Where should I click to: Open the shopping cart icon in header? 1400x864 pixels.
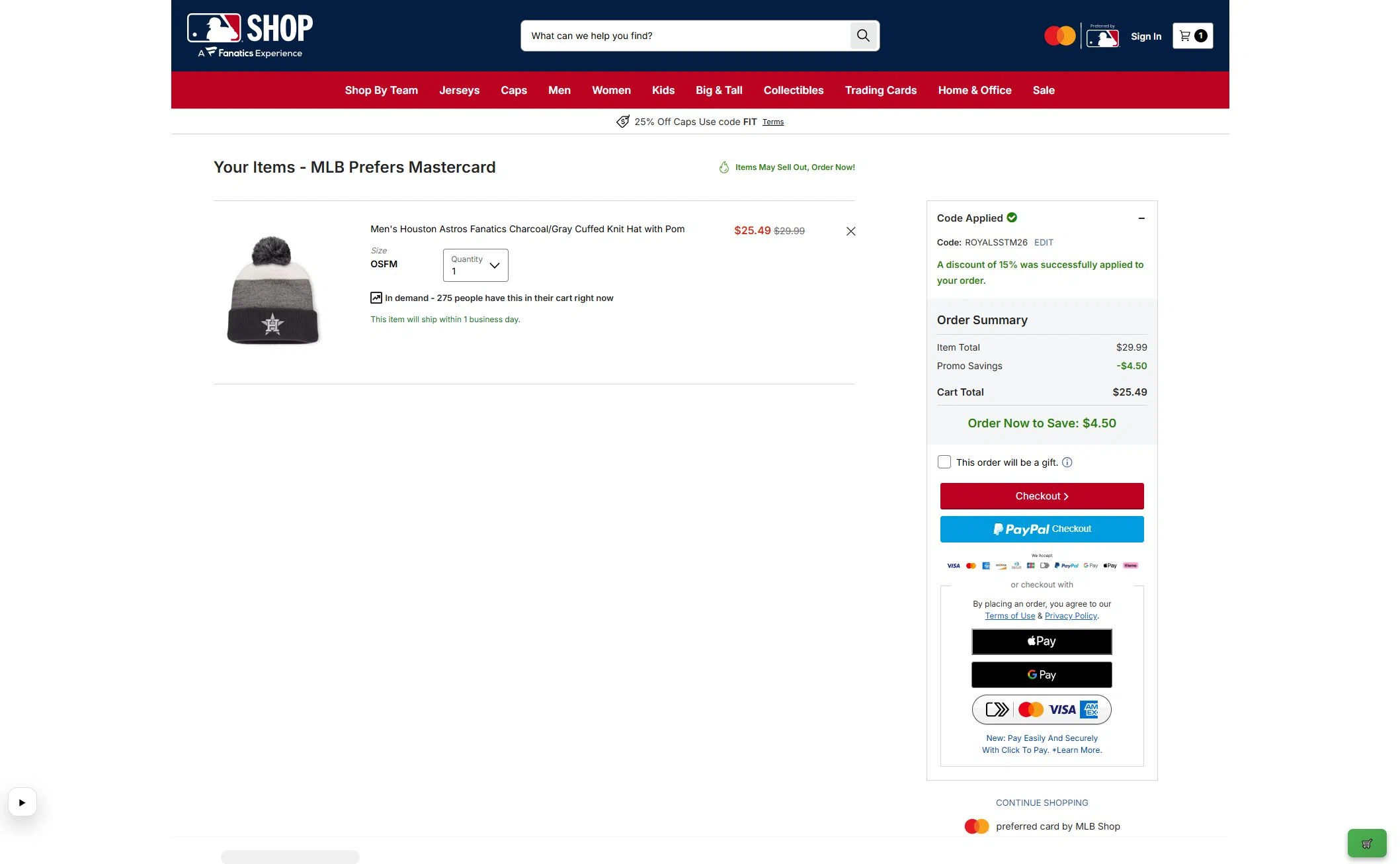coord(1192,36)
